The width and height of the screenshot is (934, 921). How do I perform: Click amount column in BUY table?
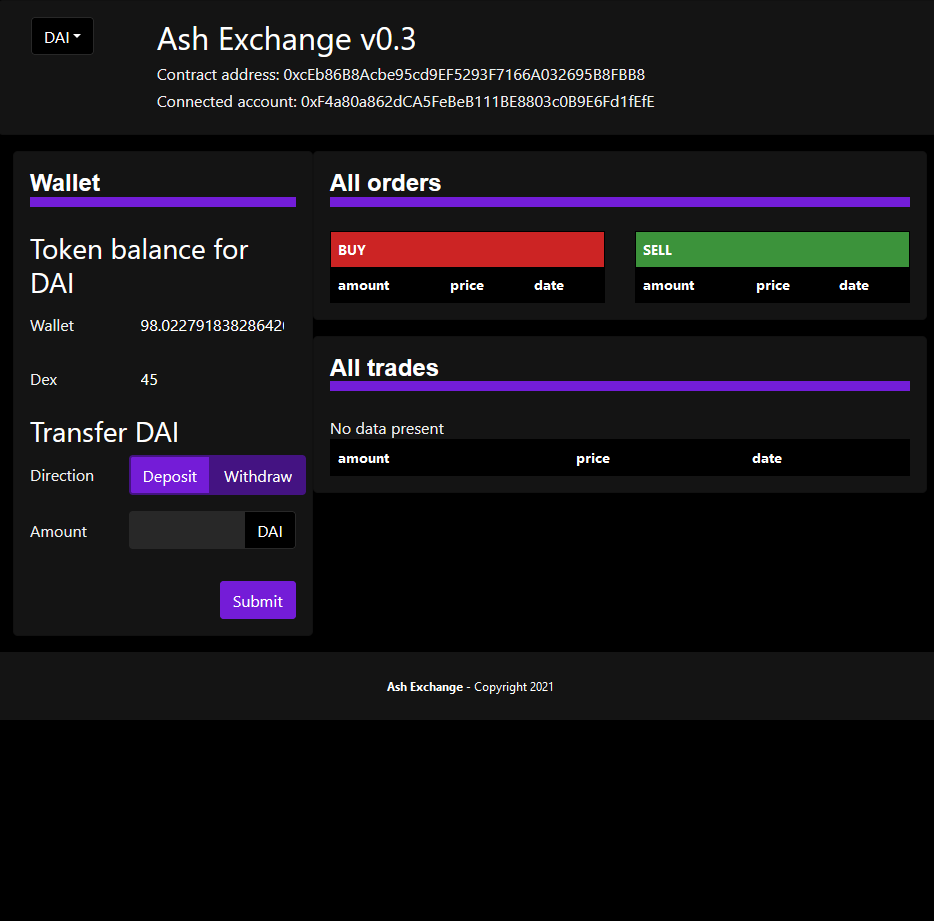(x=364, y=286)
